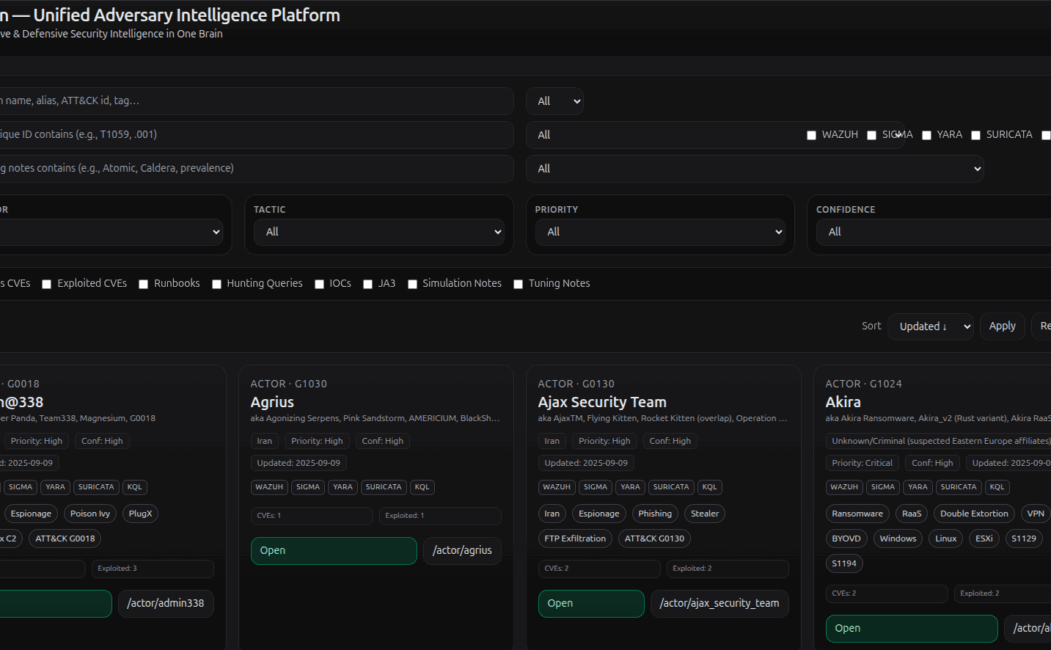Click the ATT&CK G0130 tag
The image size is (1051, 650).
click(x=654, y=539)
